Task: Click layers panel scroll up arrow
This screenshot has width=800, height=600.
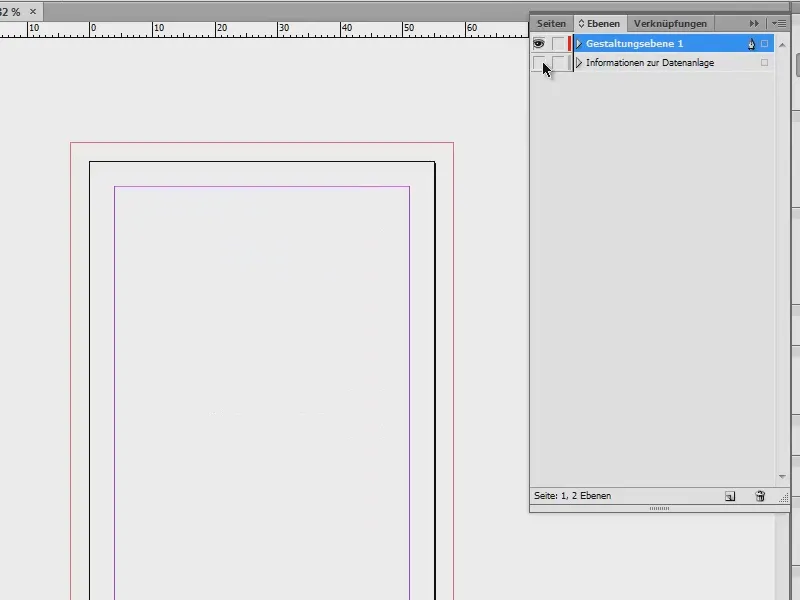Action: pos(782,45)
